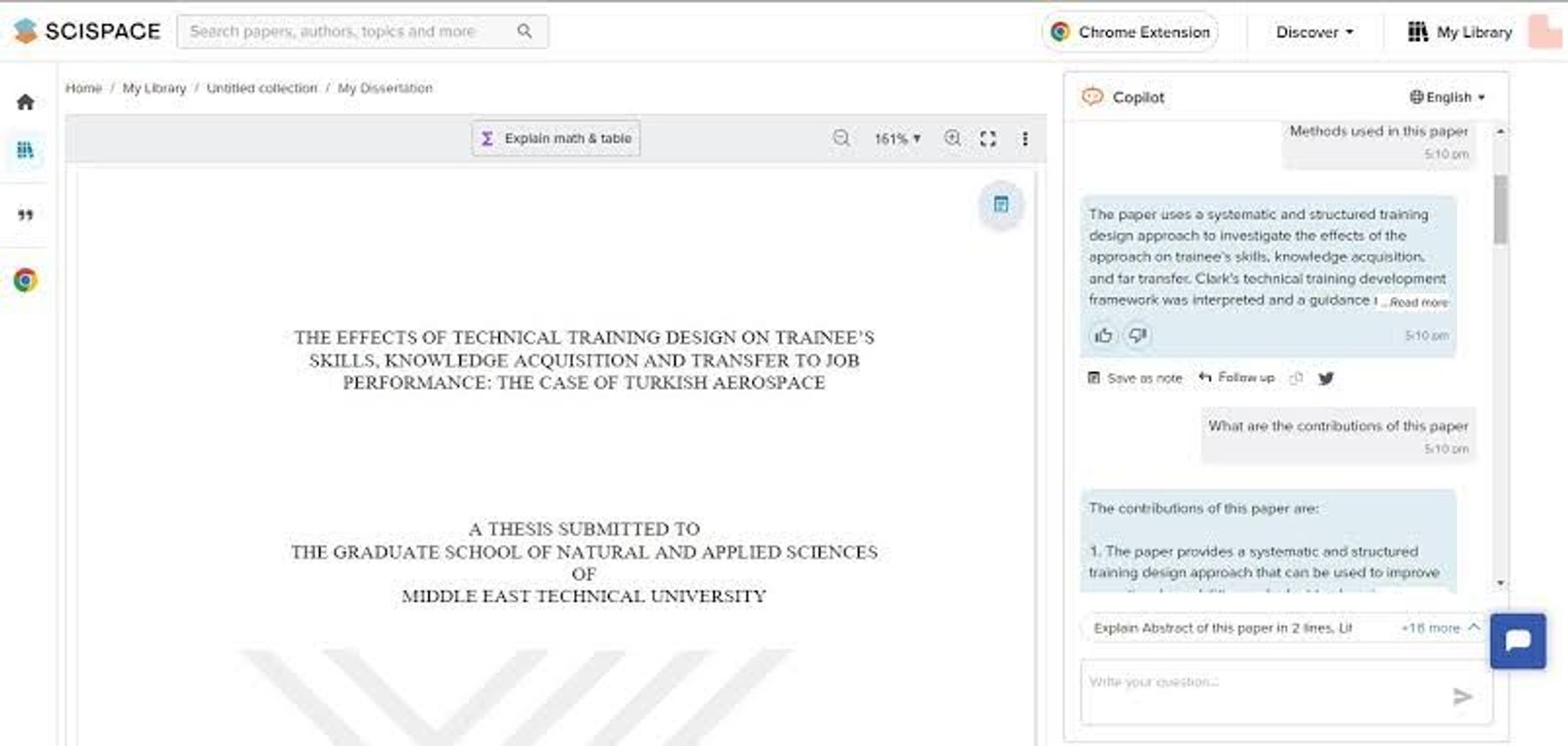
Task: Click the Chrome icon in left sidebar
Action: (25, 280)
